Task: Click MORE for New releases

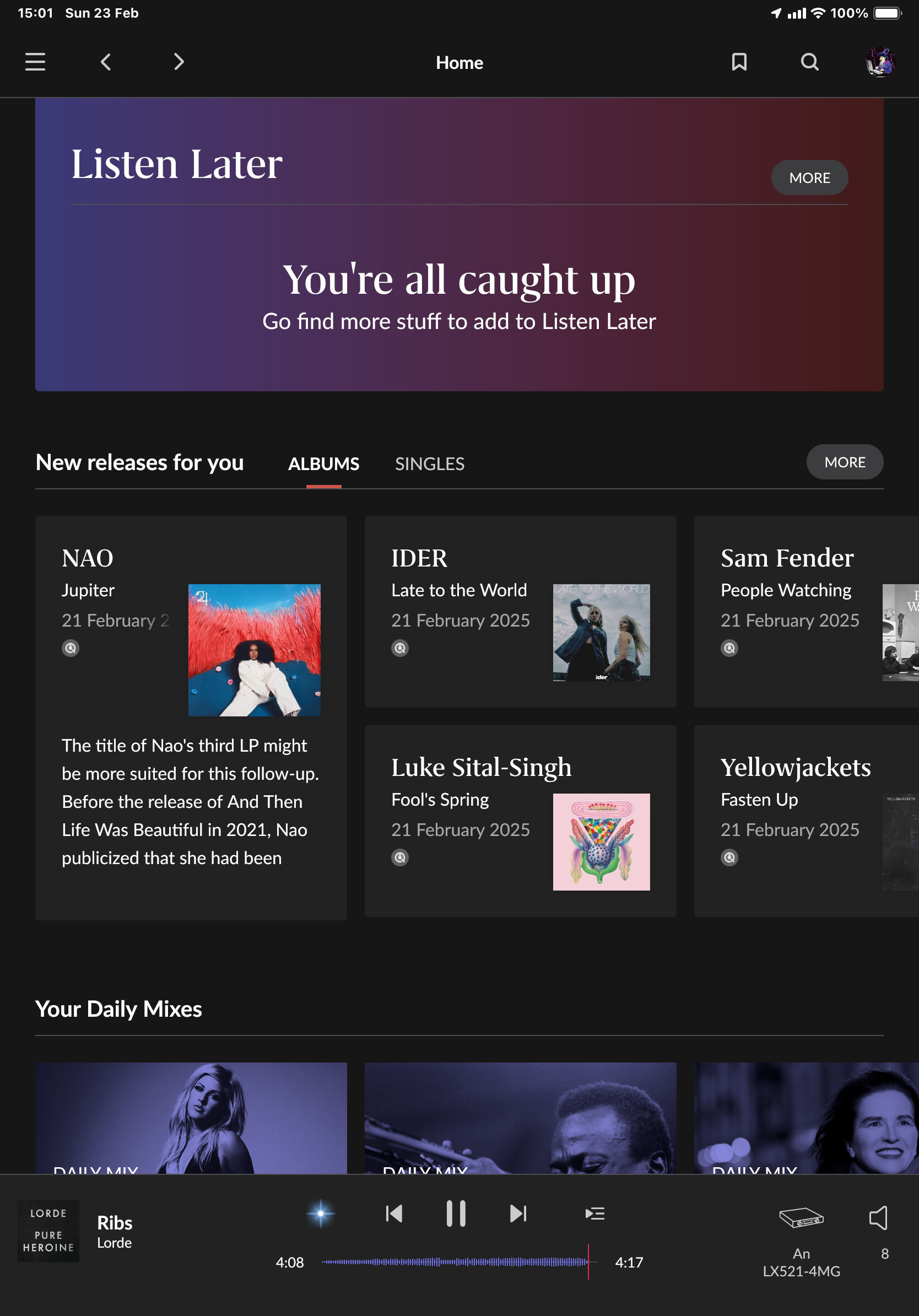Action: point(845,462)
